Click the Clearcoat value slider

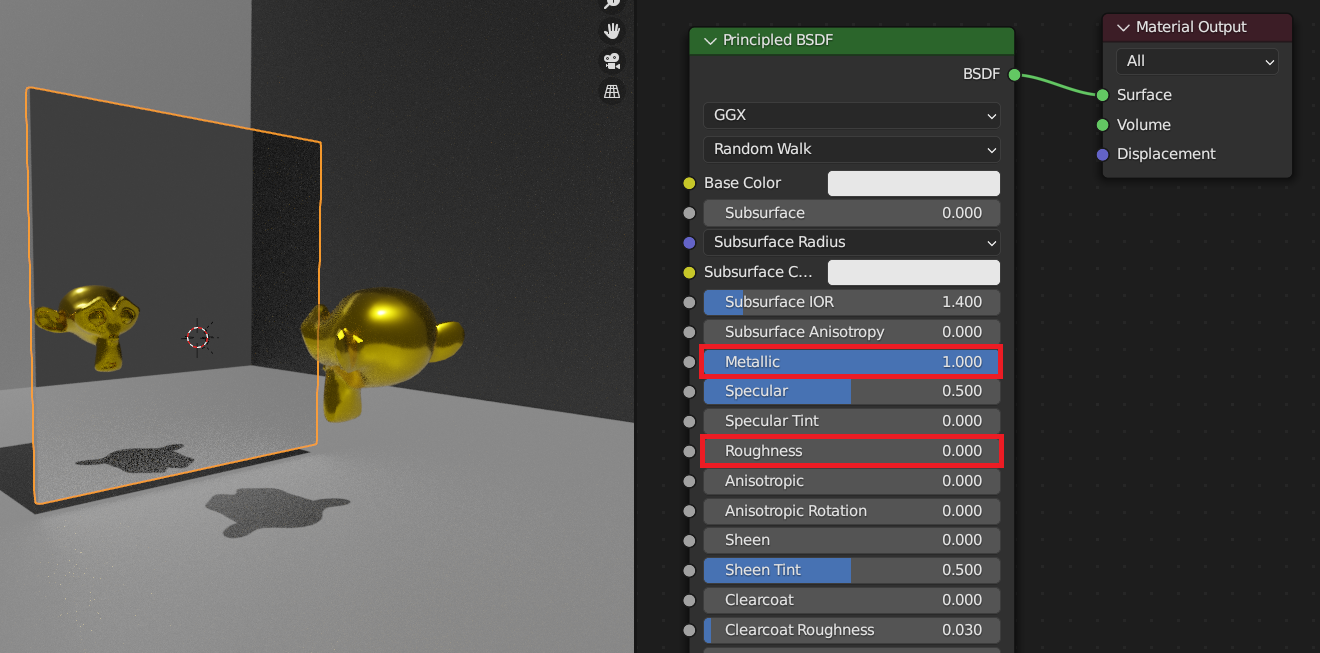point(851,600)
